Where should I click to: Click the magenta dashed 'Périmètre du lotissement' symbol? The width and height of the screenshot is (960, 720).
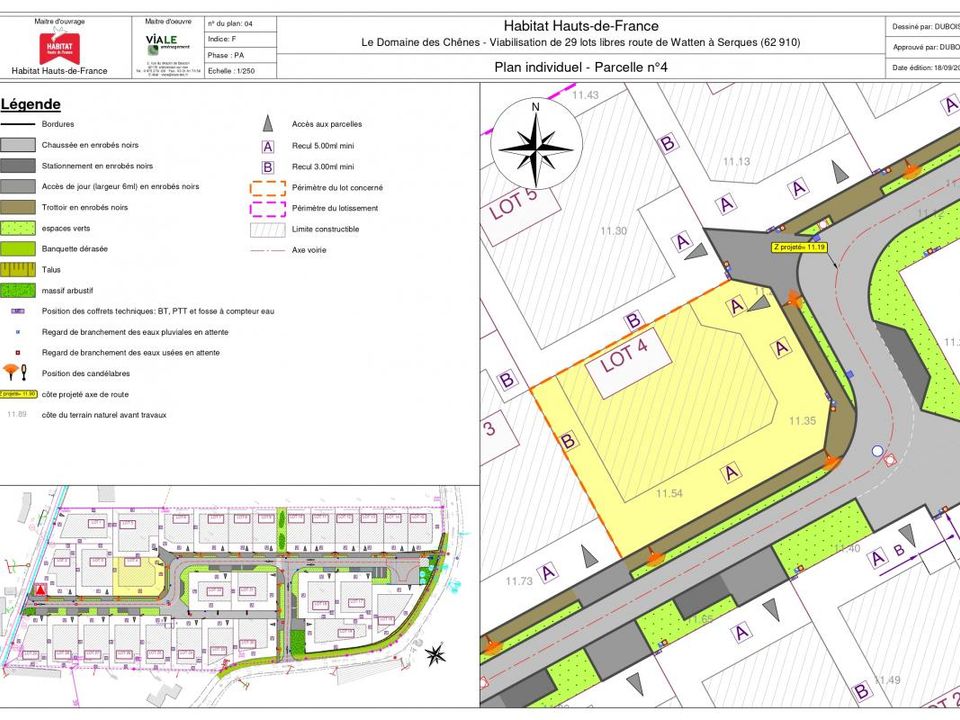click(268, 209)
